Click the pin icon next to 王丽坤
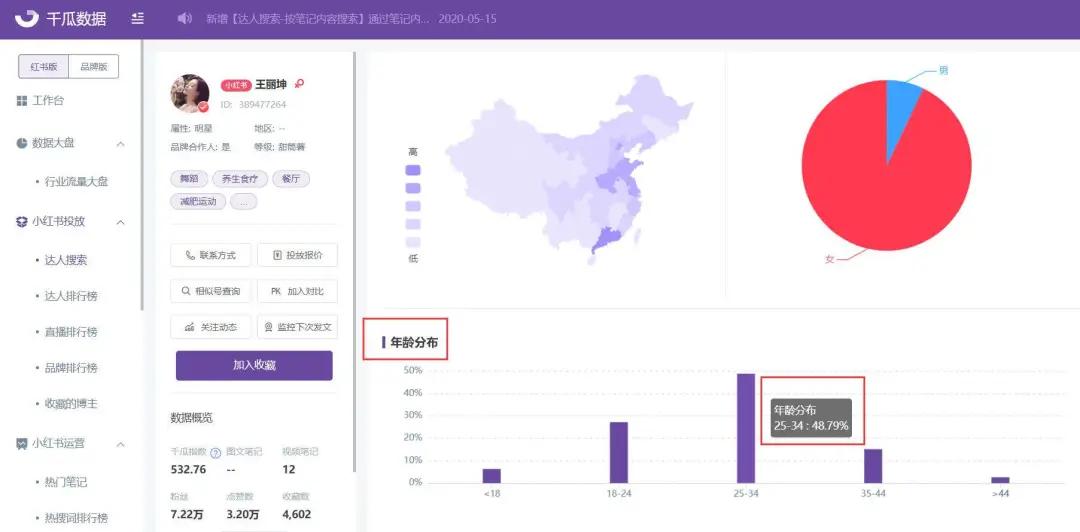 pyautogui.click(x=299, y=84)
